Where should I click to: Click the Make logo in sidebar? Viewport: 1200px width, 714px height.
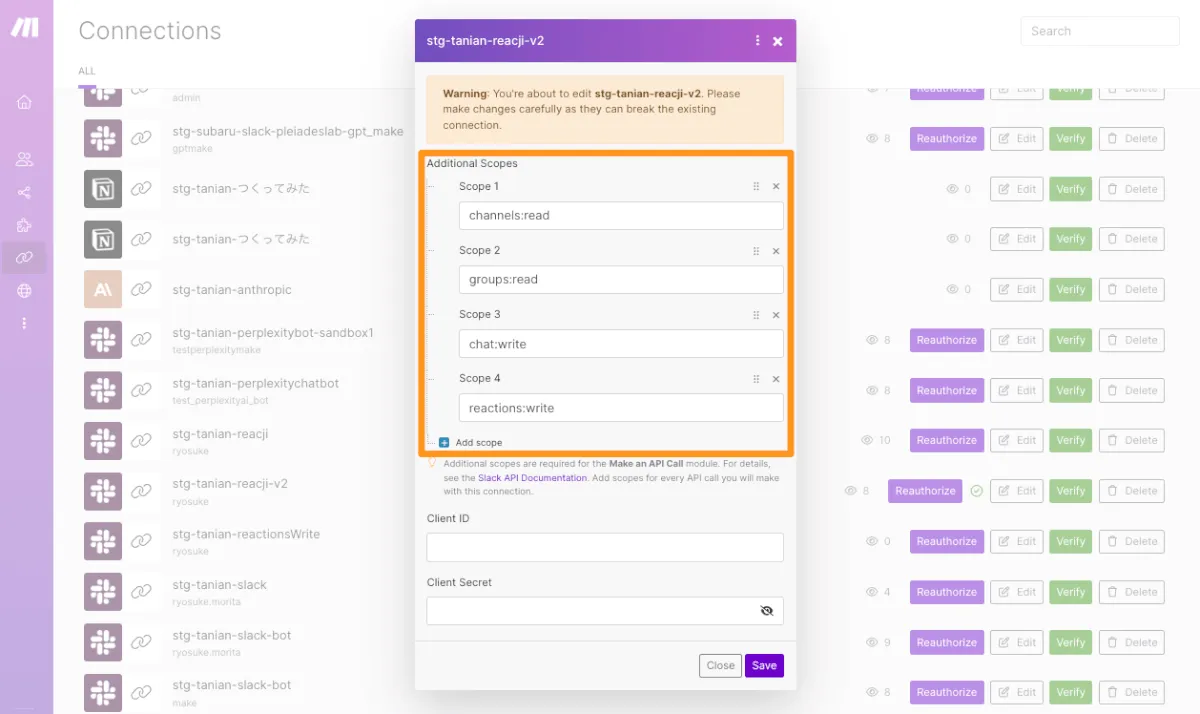click(x=25, y=27)
